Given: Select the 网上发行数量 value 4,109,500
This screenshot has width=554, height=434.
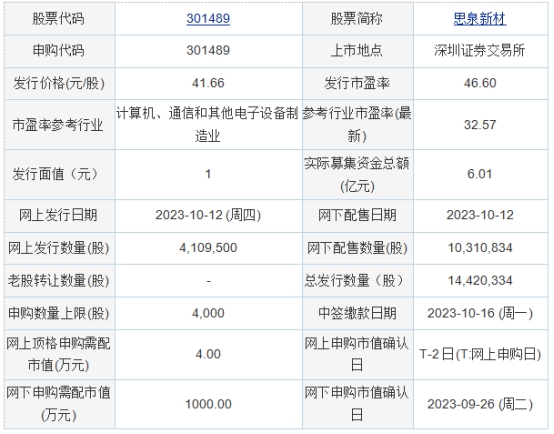Looking at the screenshot, I should tap(208, 248).
